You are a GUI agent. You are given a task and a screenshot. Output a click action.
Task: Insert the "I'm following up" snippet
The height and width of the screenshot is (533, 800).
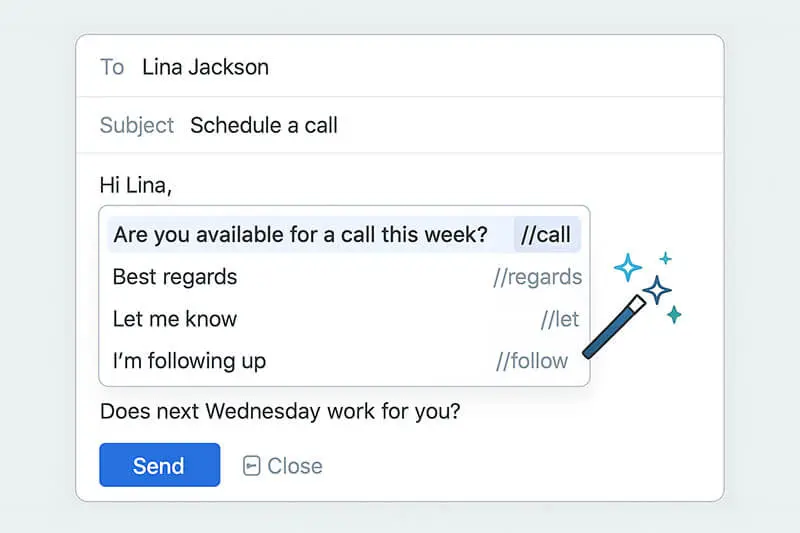pos(189,361)
